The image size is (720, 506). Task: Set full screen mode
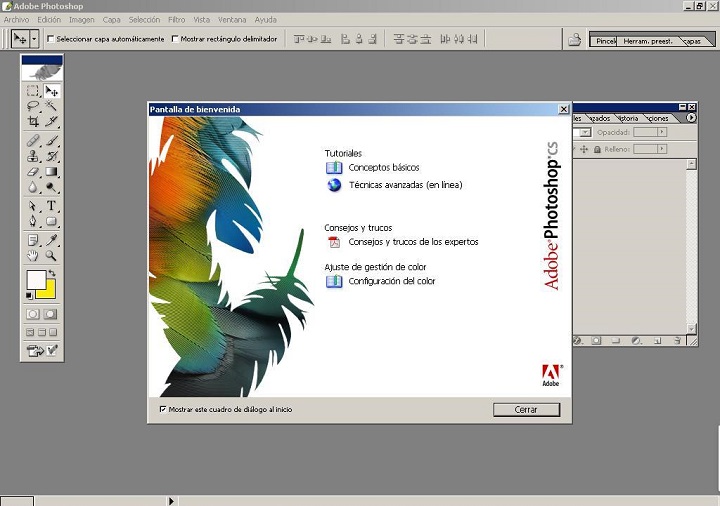pyautogui.click(x=53, y=332)
